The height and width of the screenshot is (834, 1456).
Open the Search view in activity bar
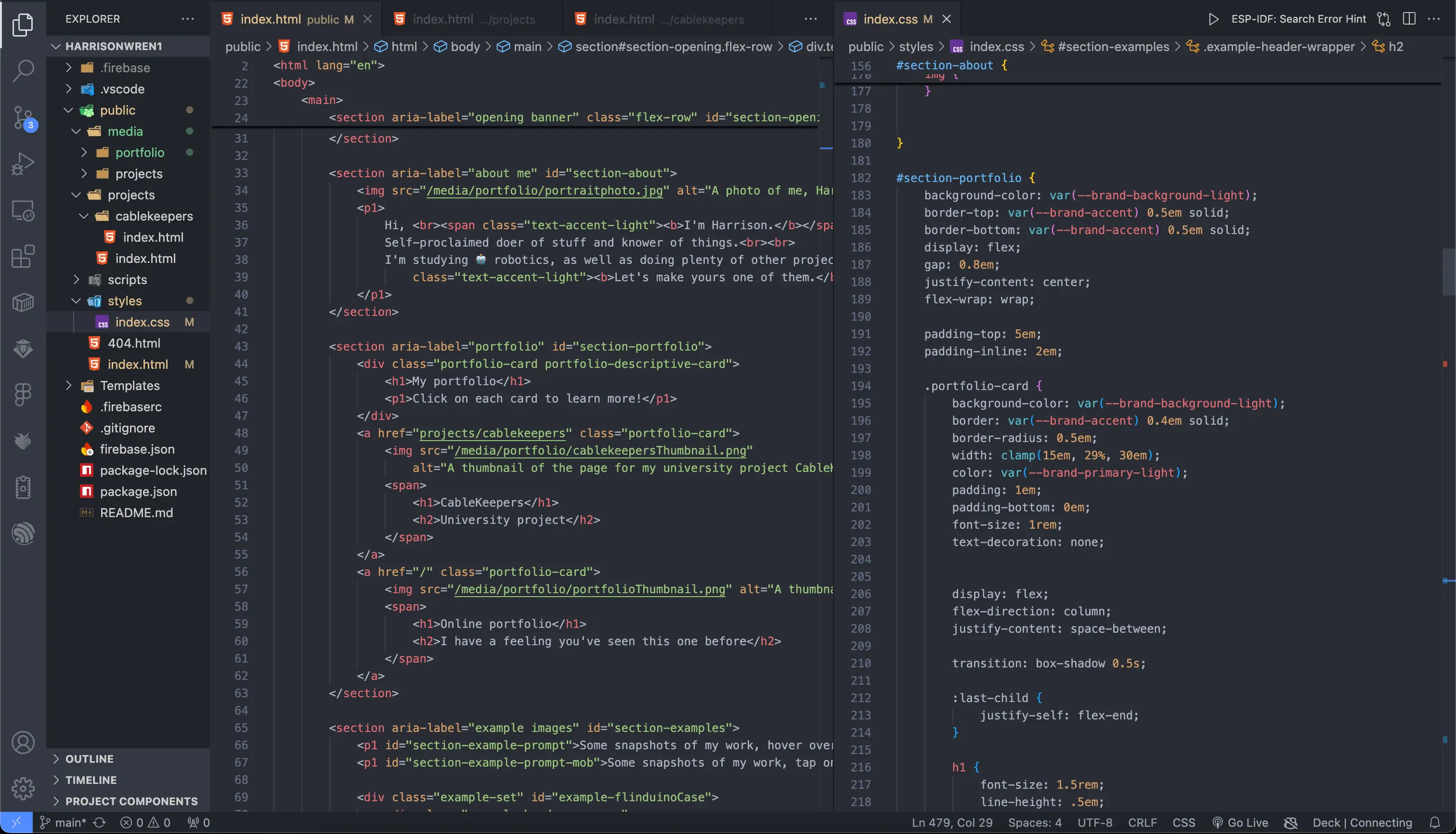[23, 71]
